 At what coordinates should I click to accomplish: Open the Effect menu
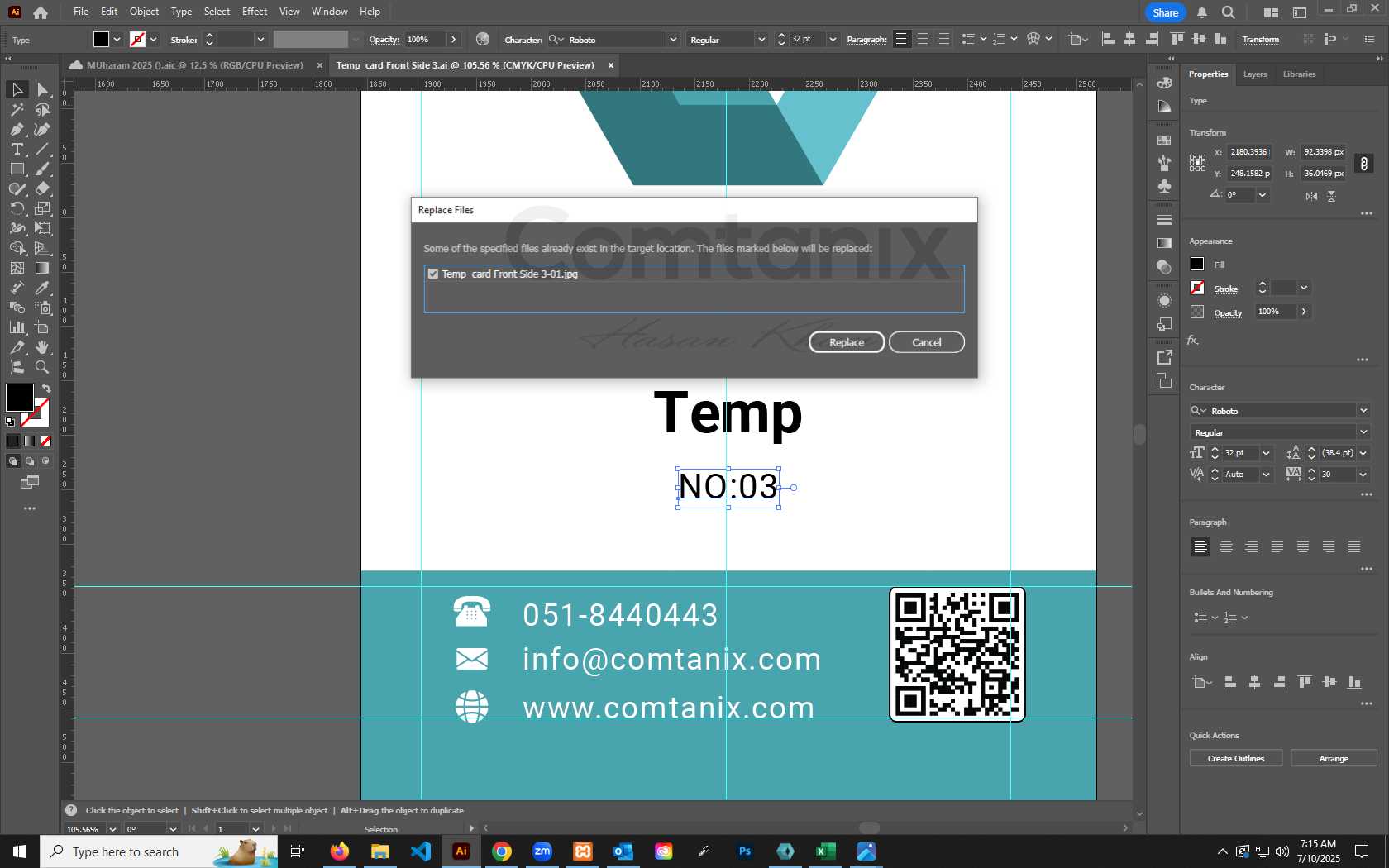[x=255, y=12]
